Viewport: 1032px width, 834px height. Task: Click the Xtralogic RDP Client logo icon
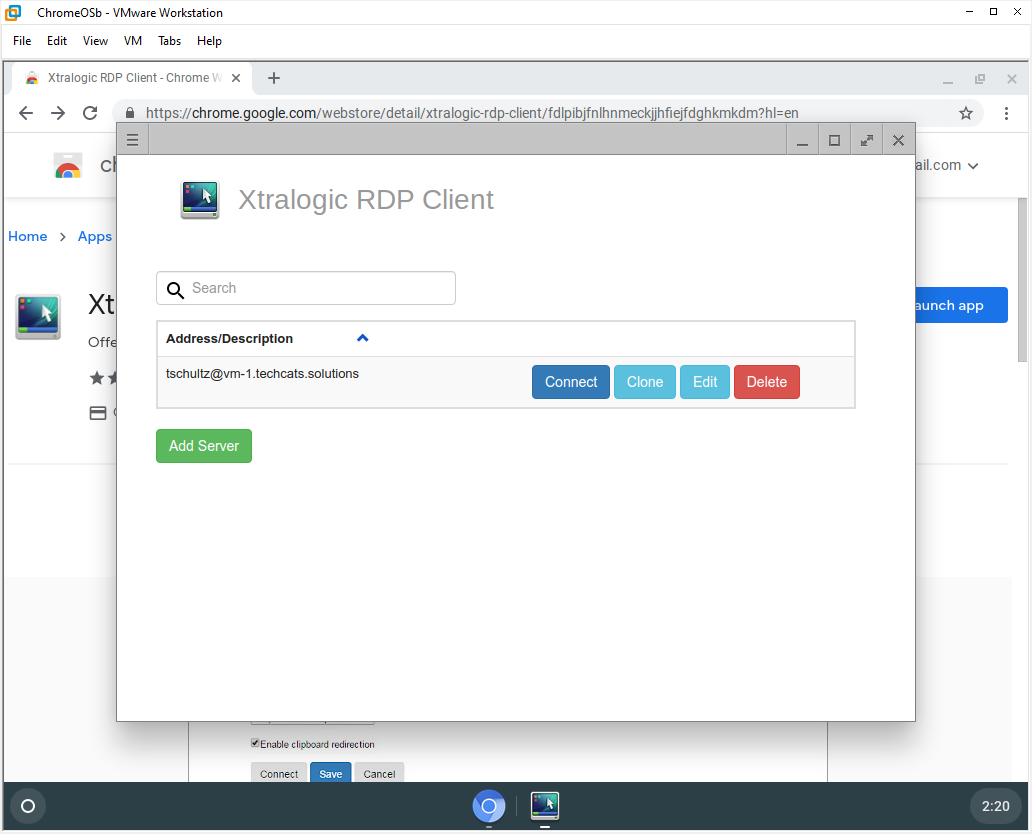click(x=200, y=200)
